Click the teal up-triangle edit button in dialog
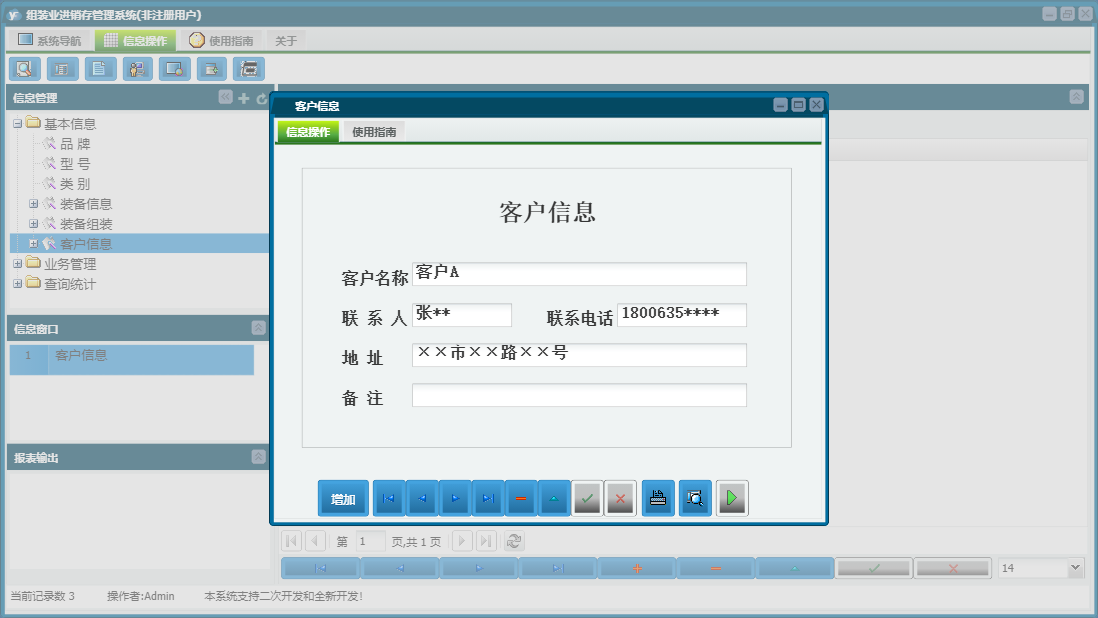 point(554,498)
